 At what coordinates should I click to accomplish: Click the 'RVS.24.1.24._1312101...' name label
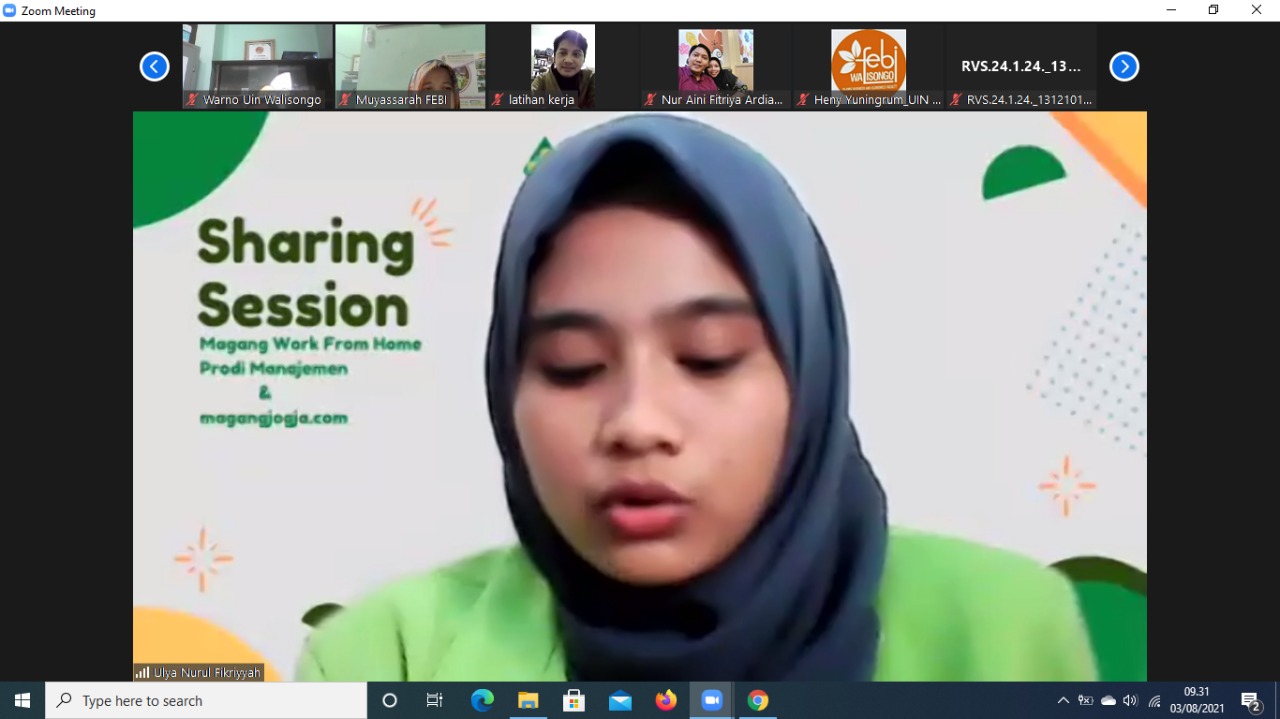[1029, 100]
